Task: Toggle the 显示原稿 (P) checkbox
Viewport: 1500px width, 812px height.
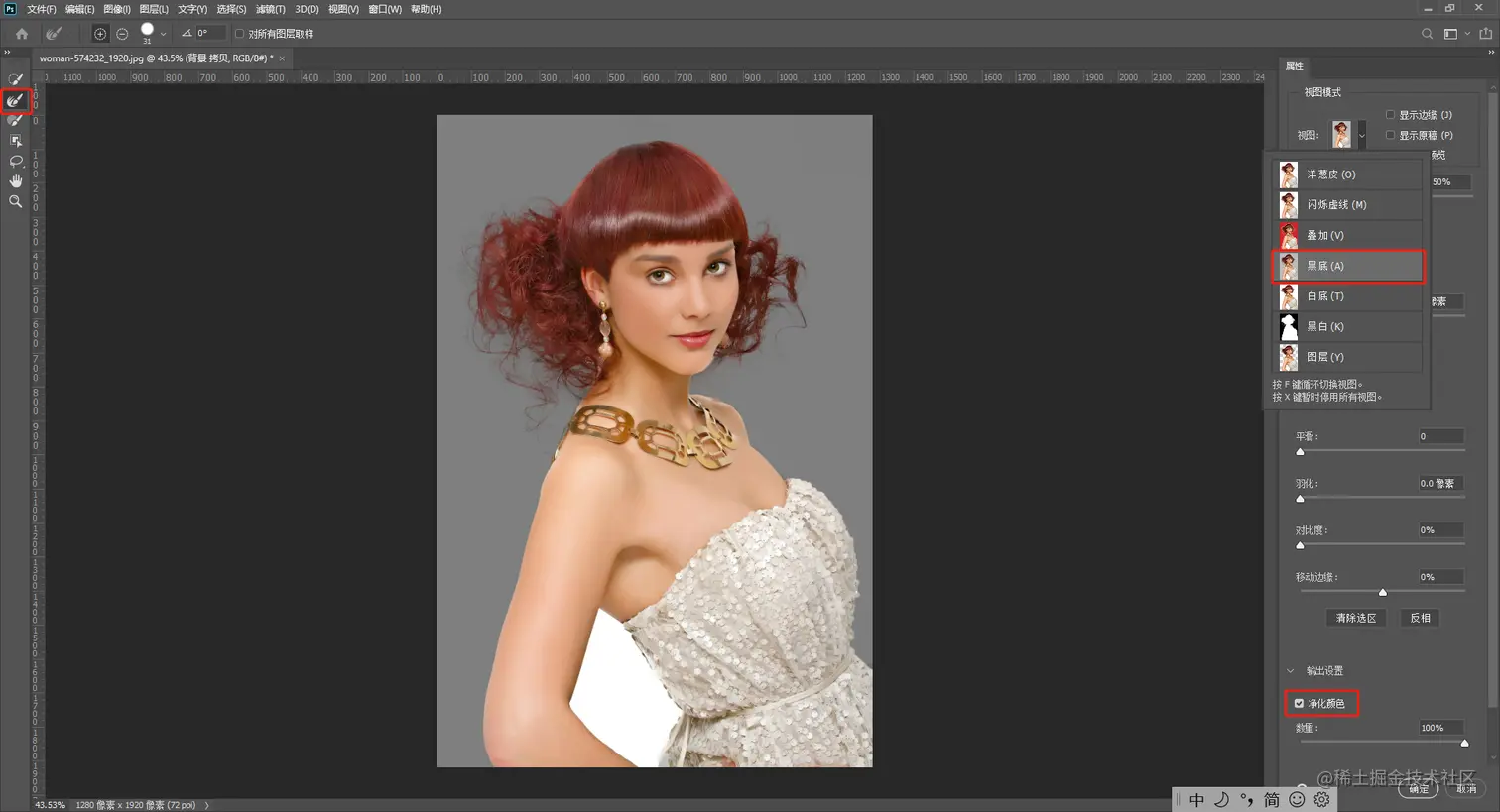Action: 1390,135
